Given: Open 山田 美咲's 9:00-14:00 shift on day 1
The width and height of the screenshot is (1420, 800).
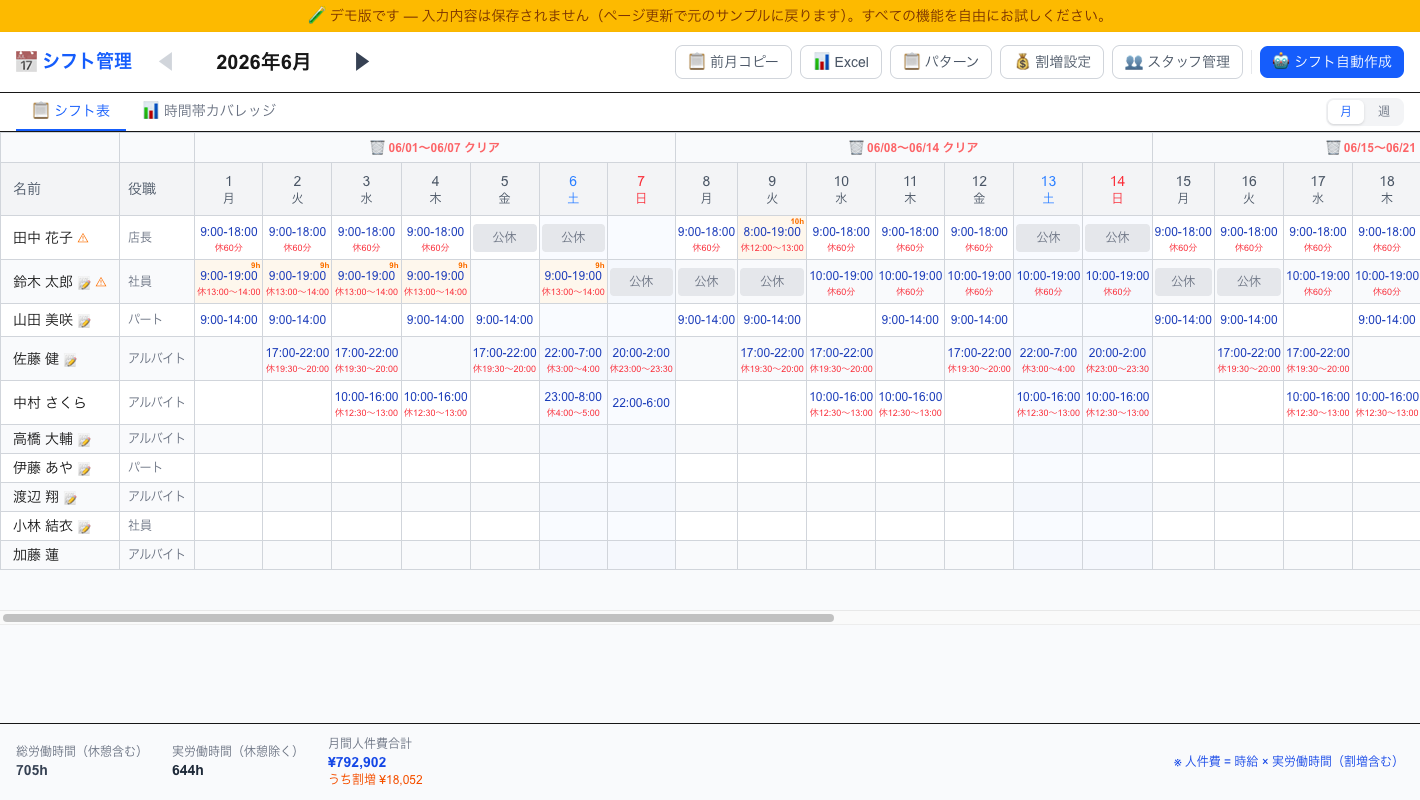Looking at the screenshot, I should coord(229,320).
